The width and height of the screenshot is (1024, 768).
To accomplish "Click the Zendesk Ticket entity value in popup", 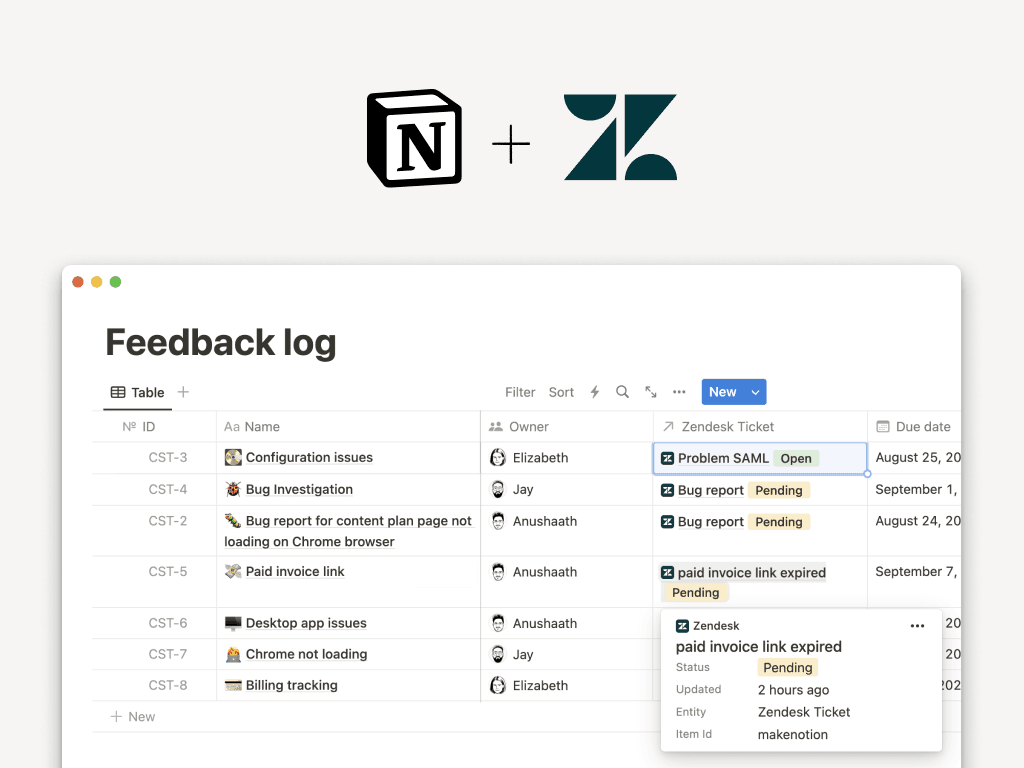I will [x=804, y=712].
